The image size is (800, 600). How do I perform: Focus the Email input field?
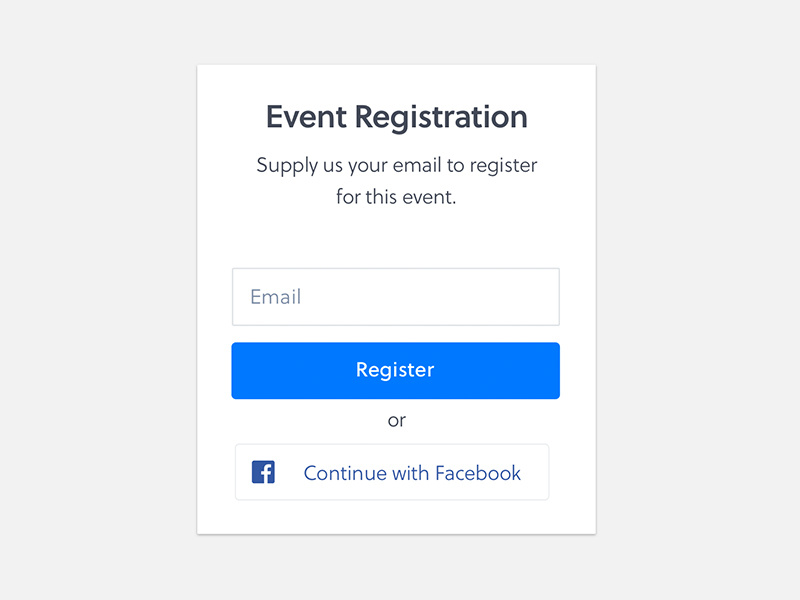395,297
